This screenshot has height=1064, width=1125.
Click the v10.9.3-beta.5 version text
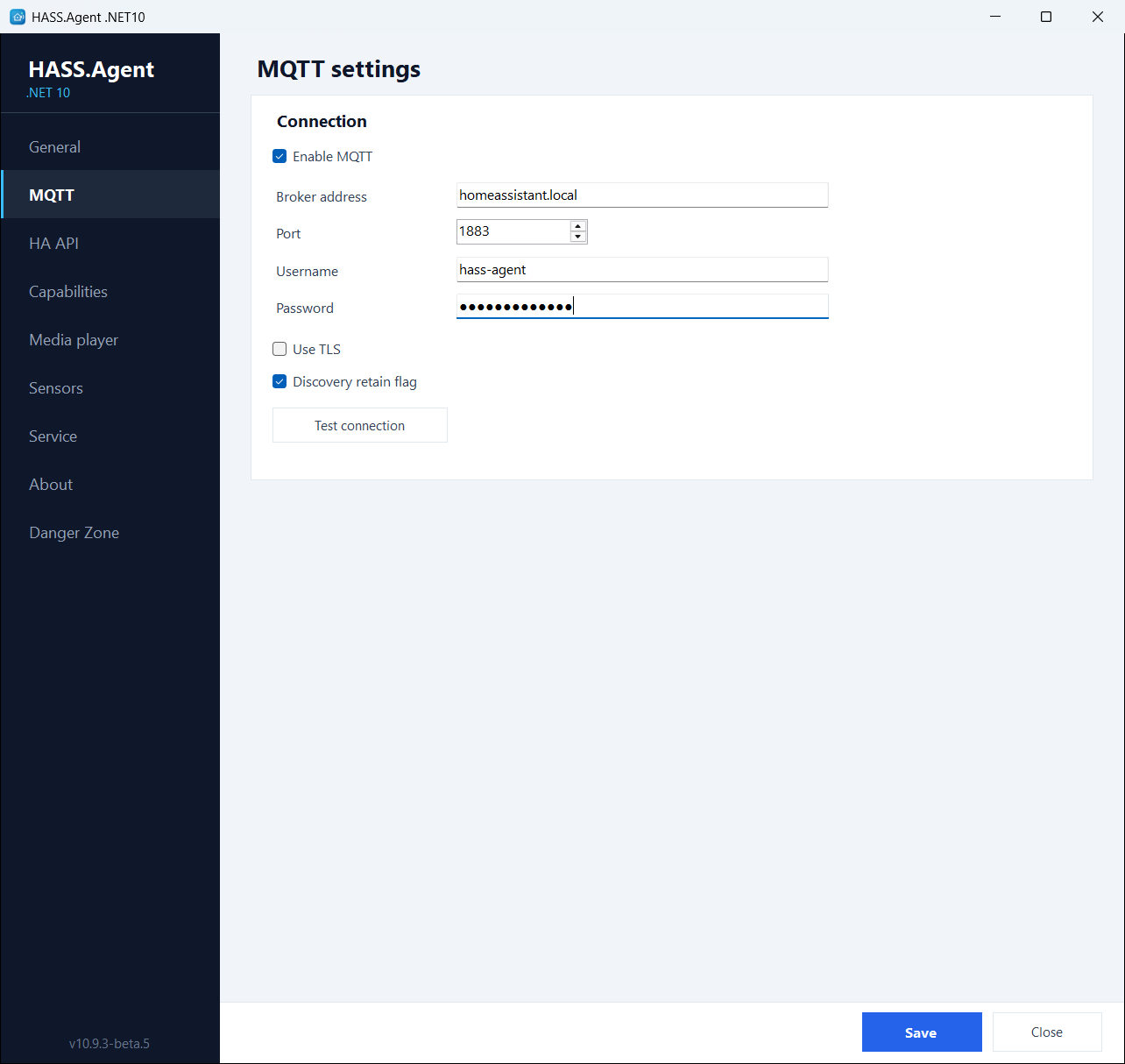110,1043
